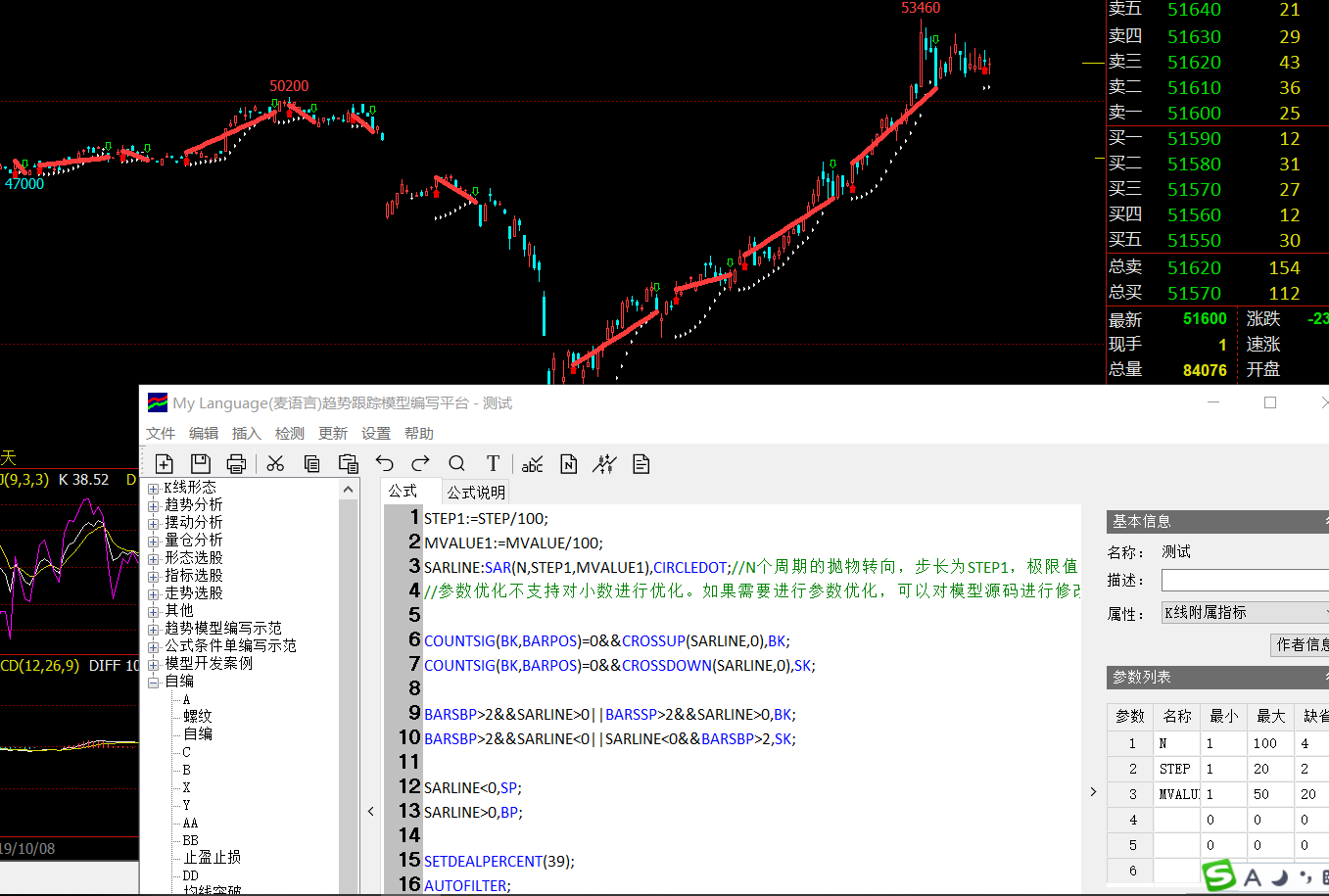Click the redo arrow icon
This screenshot has width=1329, height=896.
421,464
